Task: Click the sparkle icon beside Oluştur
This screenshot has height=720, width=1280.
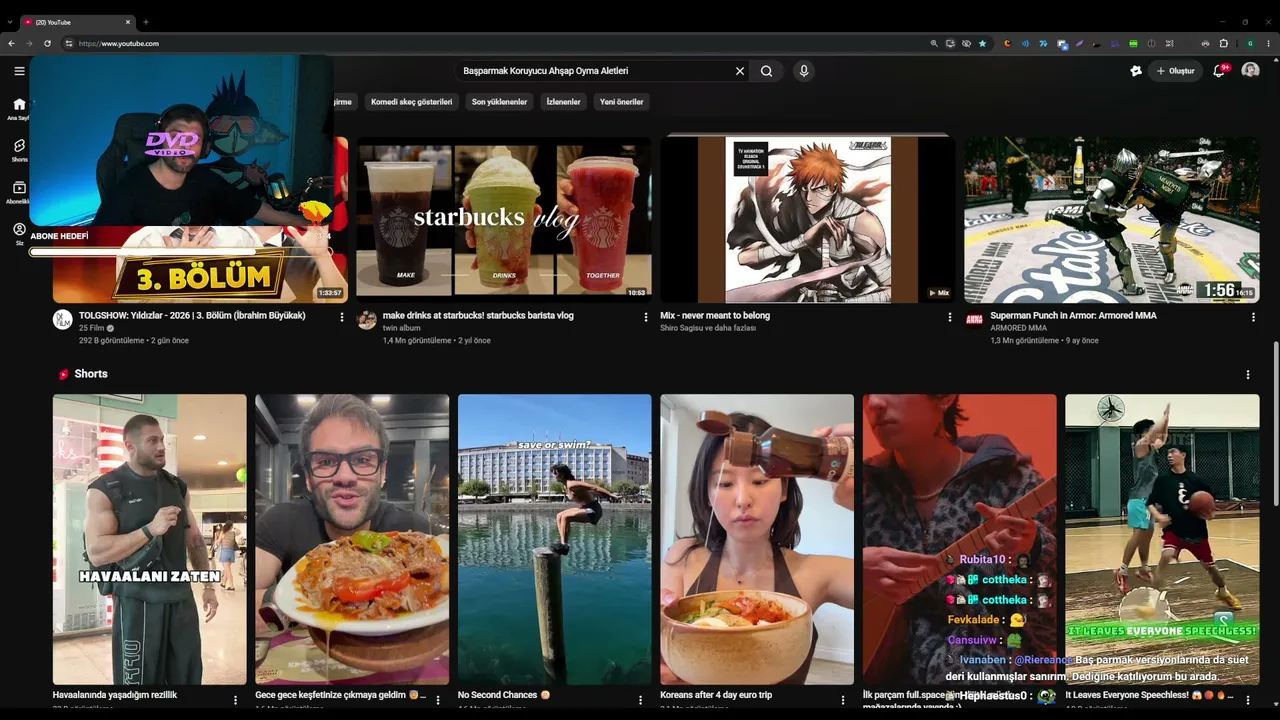Action: tap(1136, 71)
